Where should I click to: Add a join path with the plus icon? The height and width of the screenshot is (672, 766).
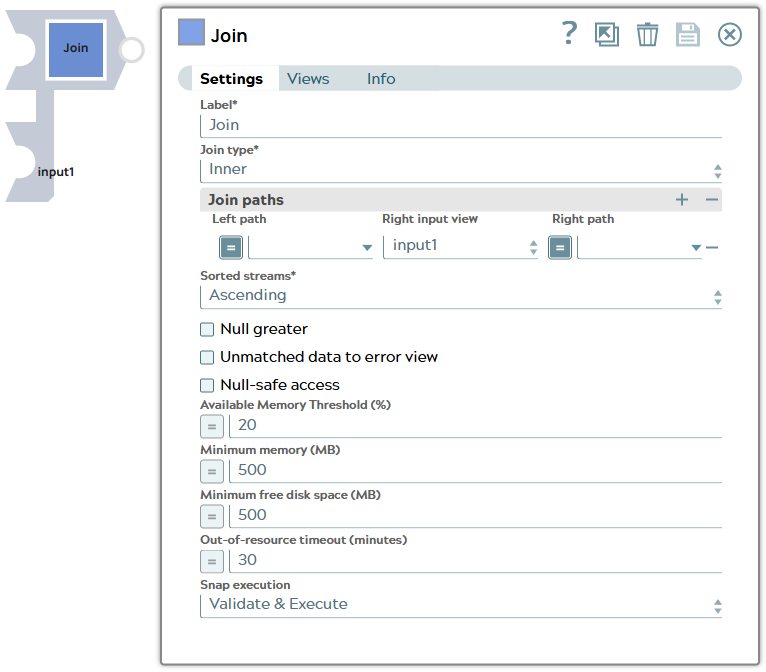click(682, 200)
